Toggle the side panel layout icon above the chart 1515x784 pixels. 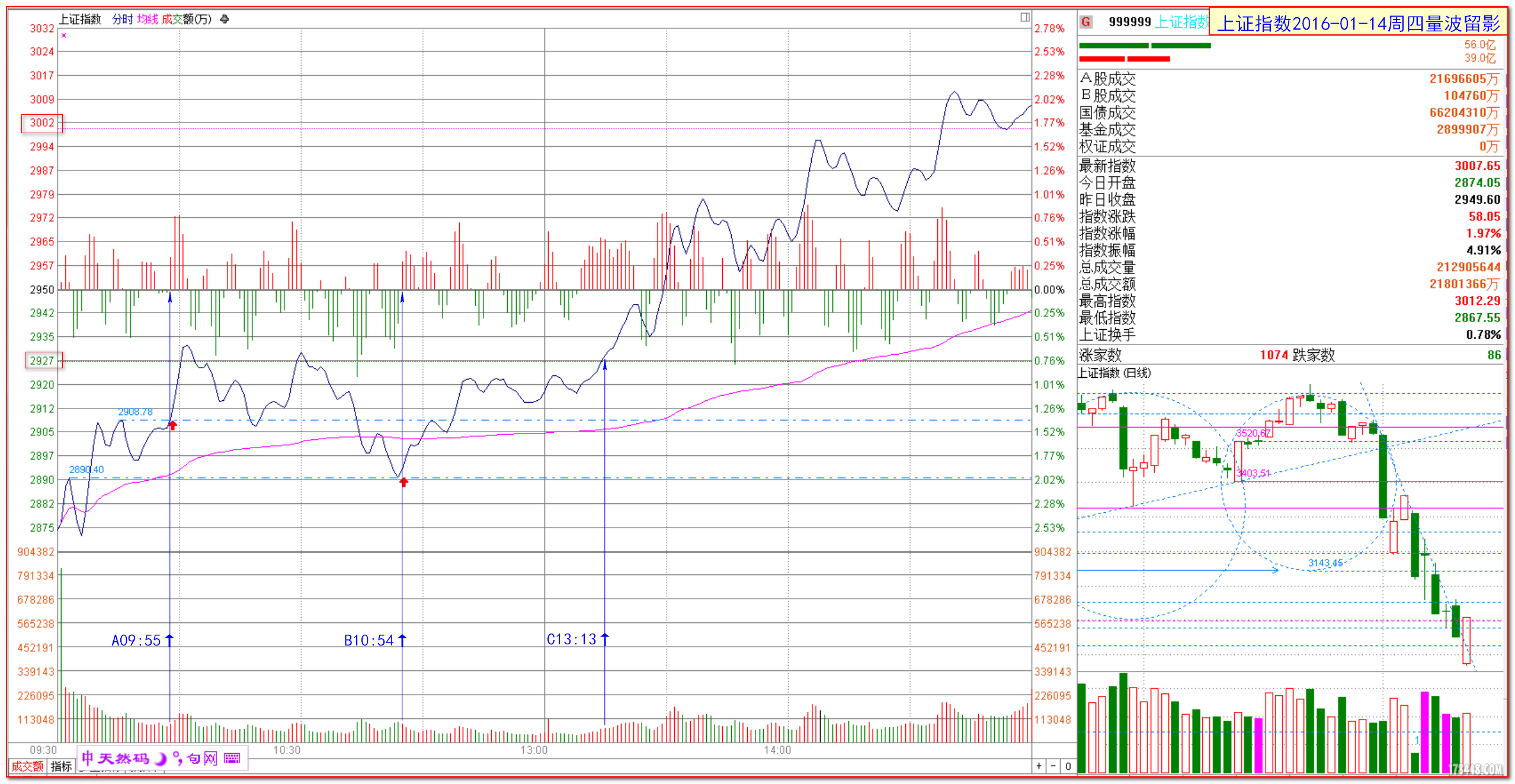pos(1024,17)
